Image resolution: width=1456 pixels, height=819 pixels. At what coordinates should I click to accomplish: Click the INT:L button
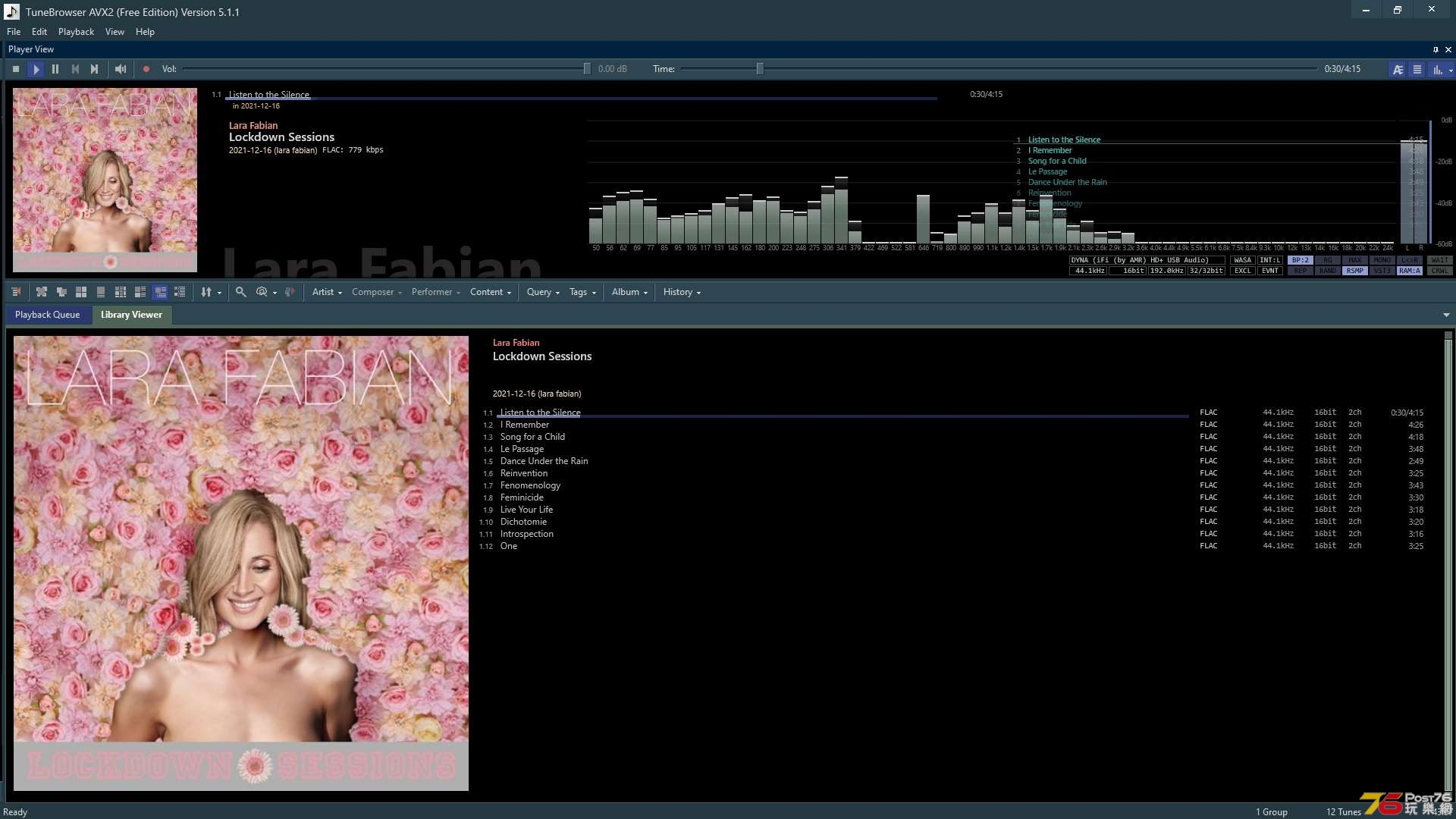click(x=1270, y=260)
